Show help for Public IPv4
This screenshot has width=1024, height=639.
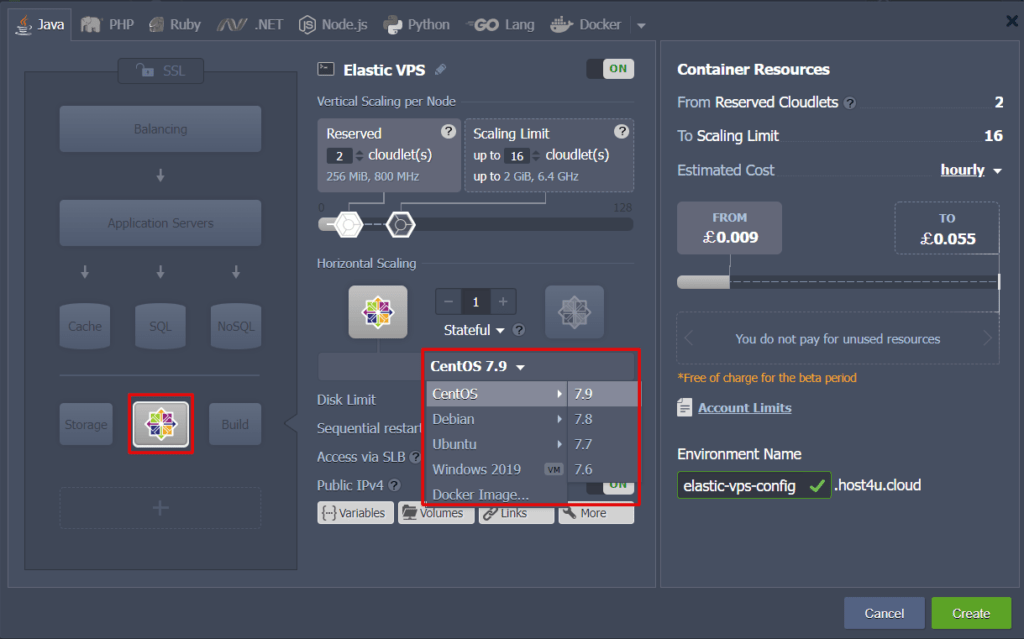click(394, 485)
